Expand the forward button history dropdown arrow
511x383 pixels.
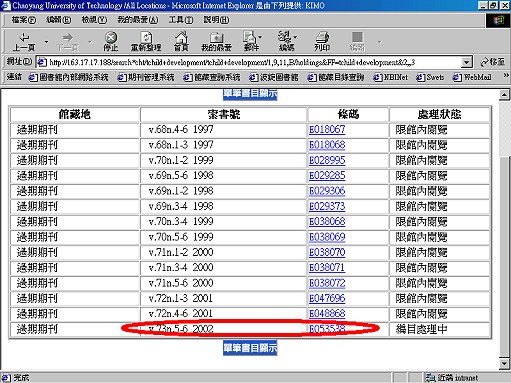90,42
